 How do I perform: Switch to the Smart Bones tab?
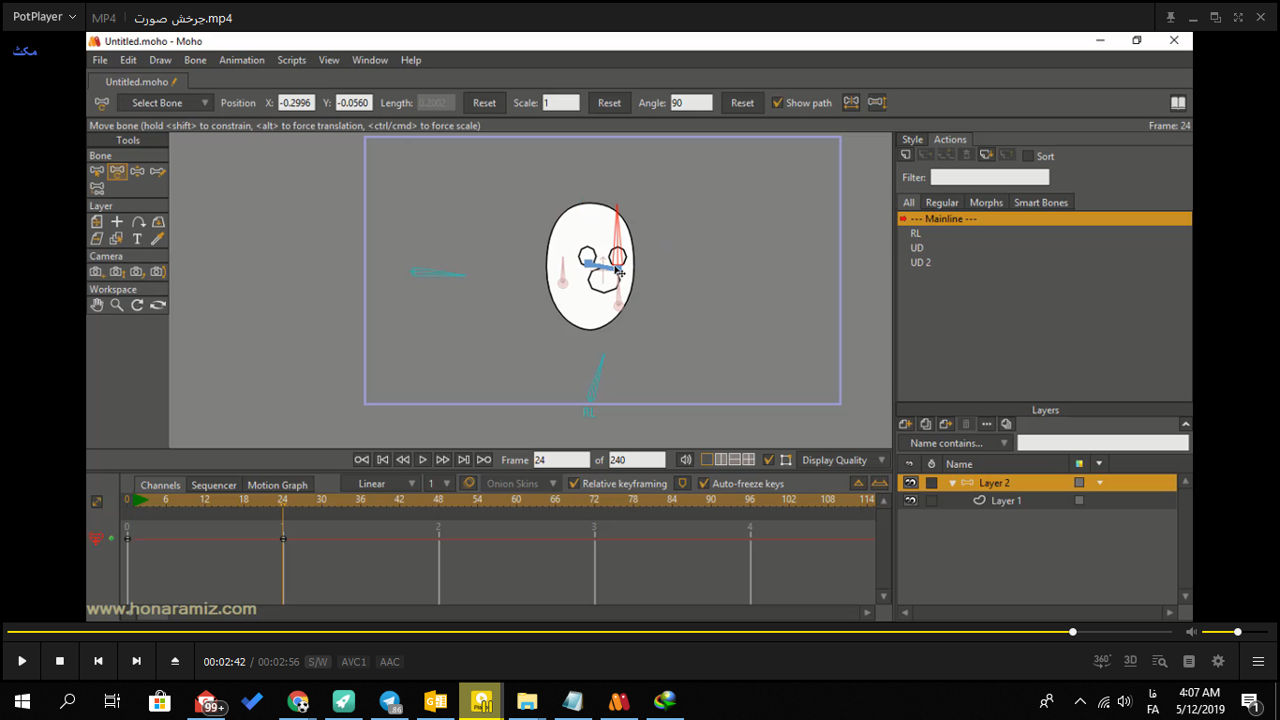tap(1041, 202)
